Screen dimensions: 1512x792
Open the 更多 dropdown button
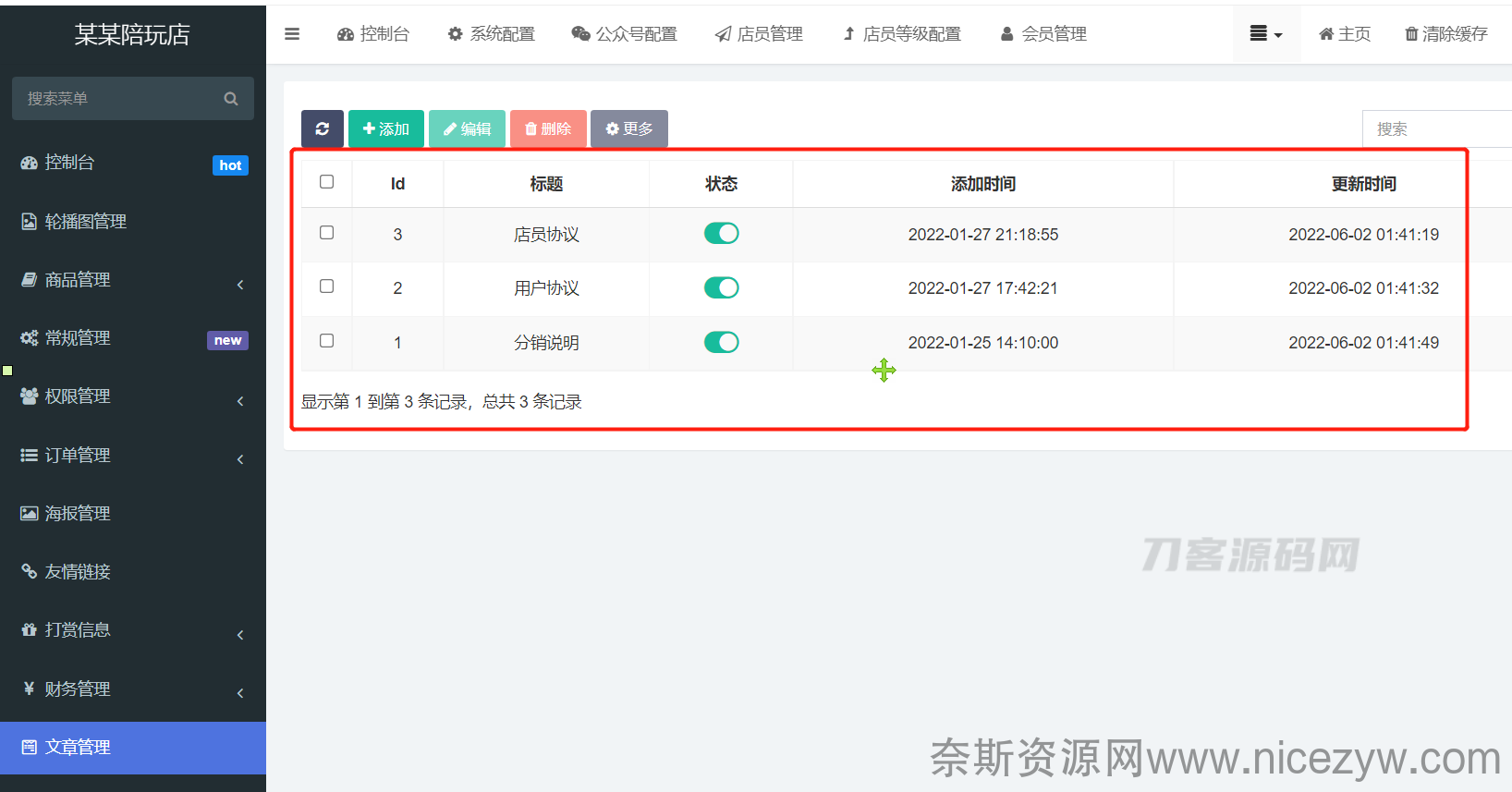coord(629,128)
